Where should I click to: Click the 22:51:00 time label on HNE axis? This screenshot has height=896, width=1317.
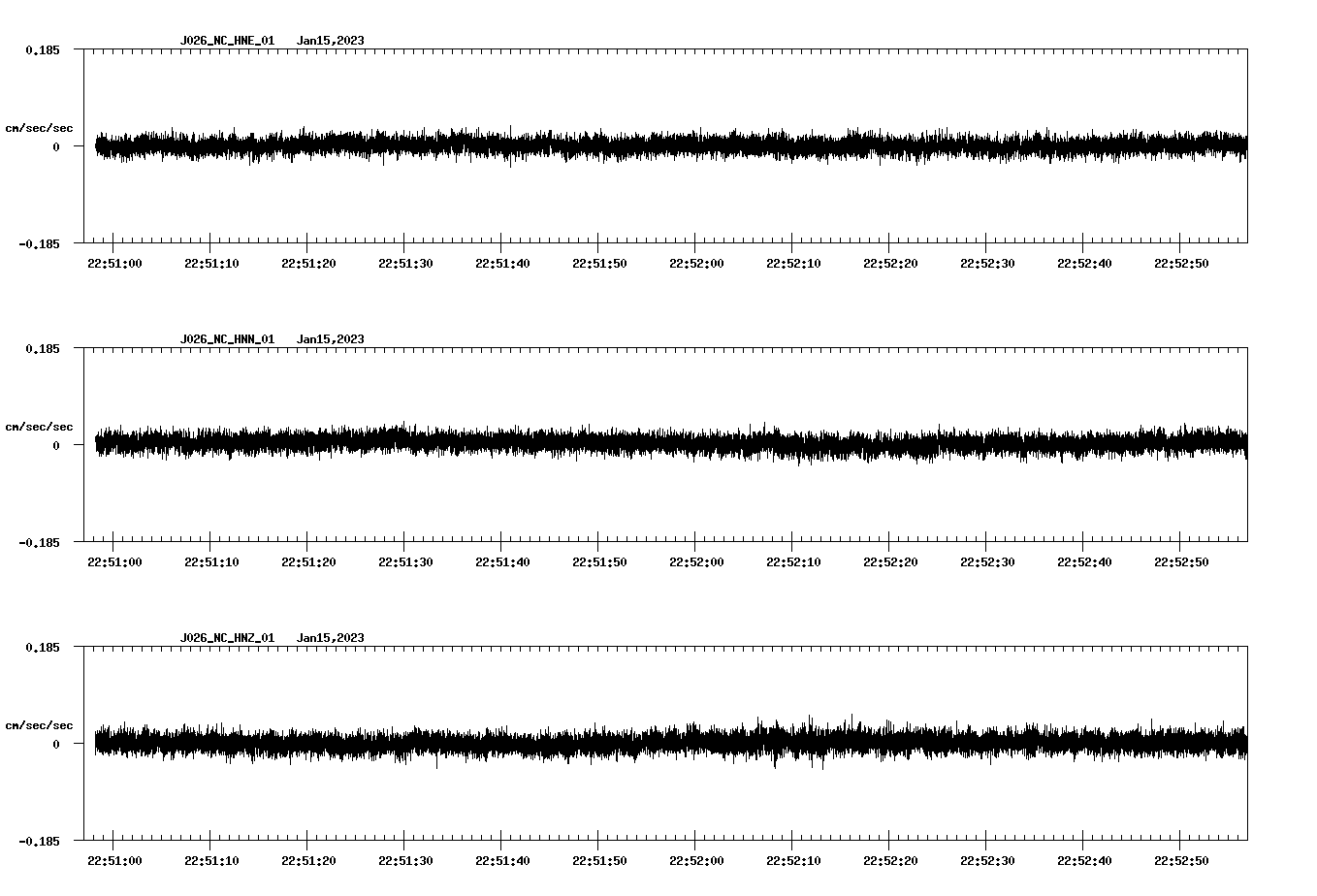pyautogui.click(x=114, y=264)
